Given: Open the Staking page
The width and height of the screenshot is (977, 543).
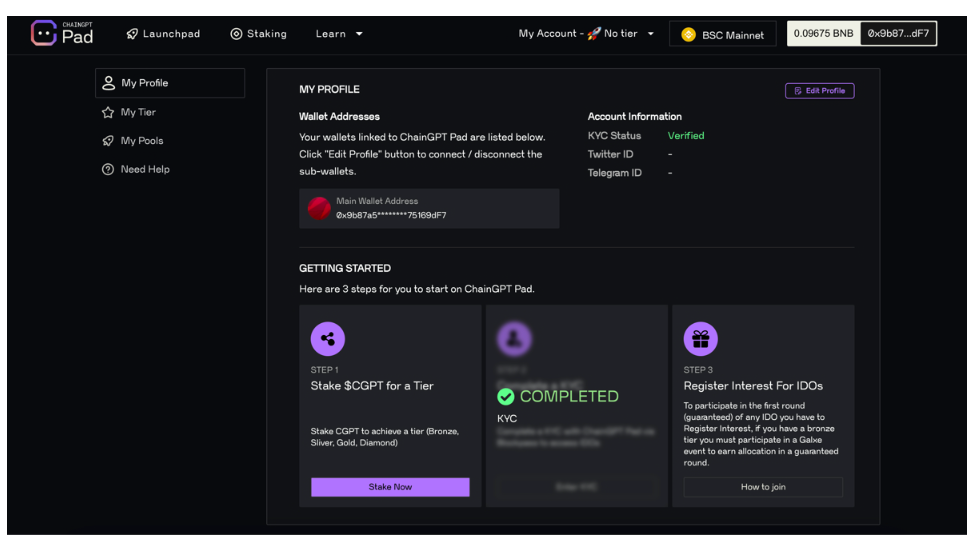Looking at the screenshot, I should click(259, 34).
